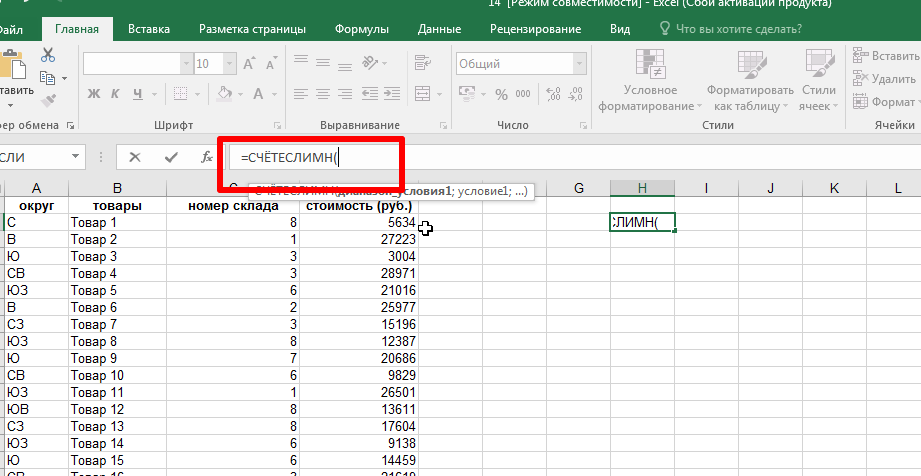Apply thousands separator 000 format

pos(523,93)
